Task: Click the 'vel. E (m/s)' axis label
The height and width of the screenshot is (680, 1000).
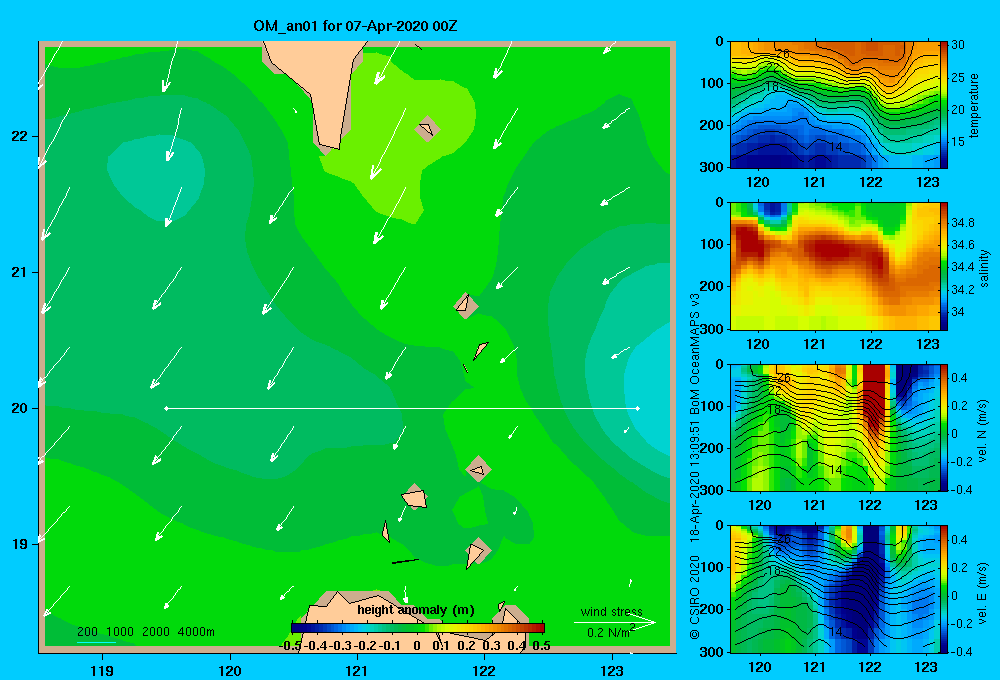Action: click(983, 593)
